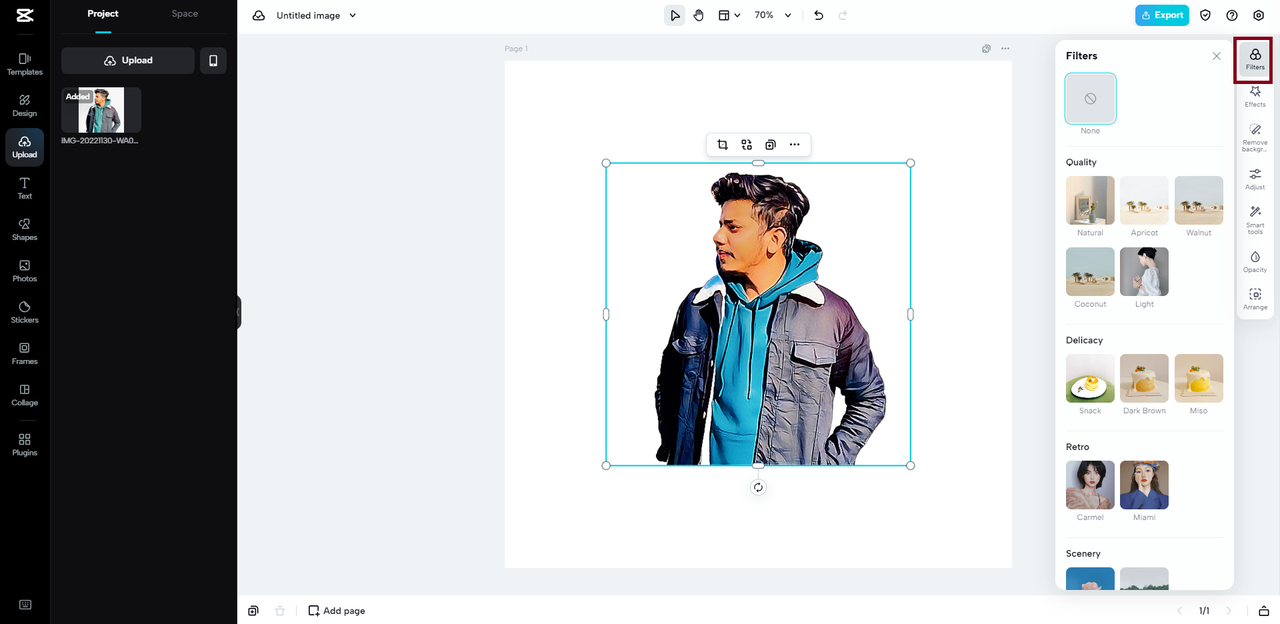Apply the Light filter
1280x624 pixels.
pos(1144,272)
